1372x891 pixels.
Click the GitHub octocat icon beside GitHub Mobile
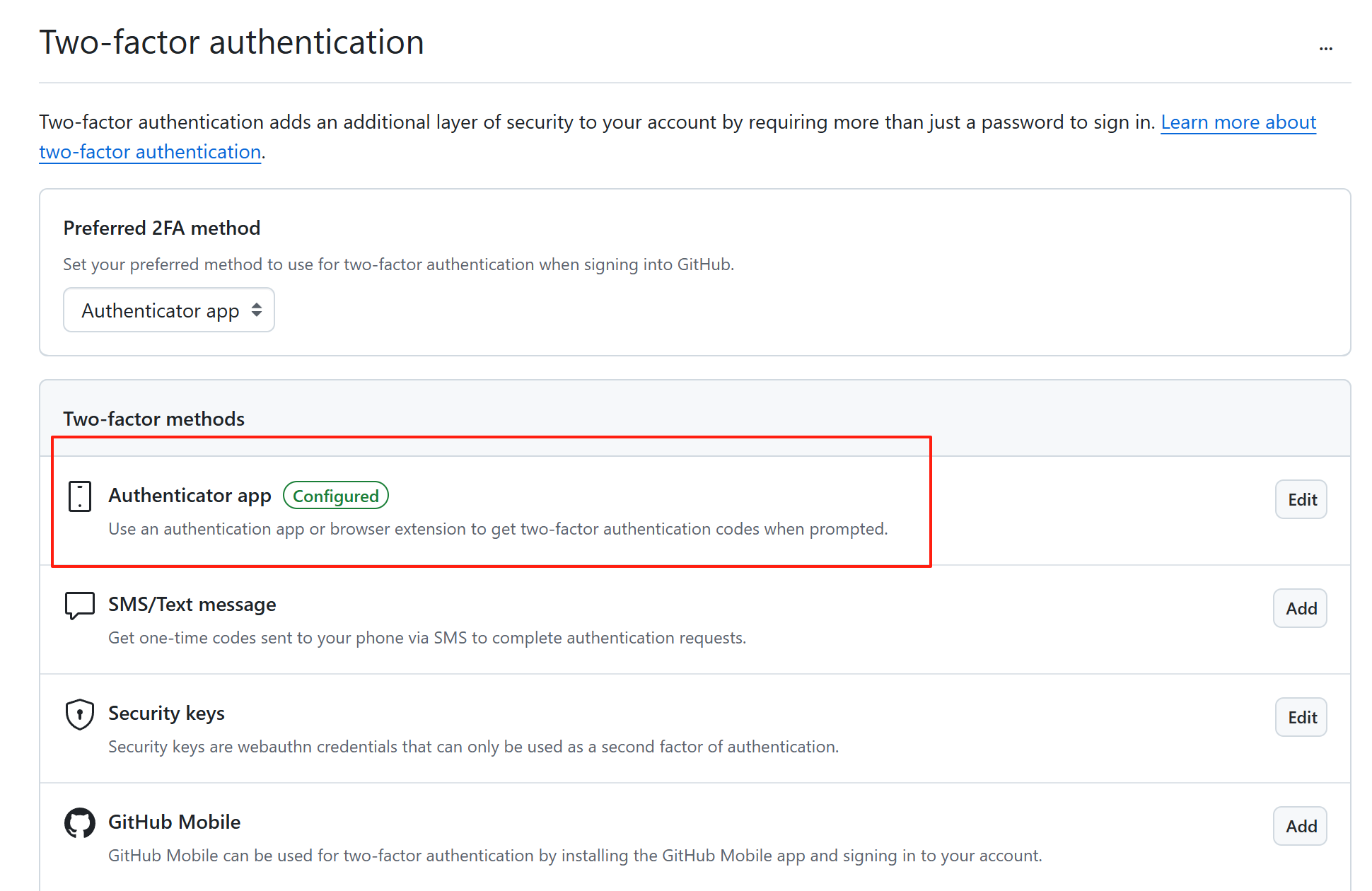79,822
